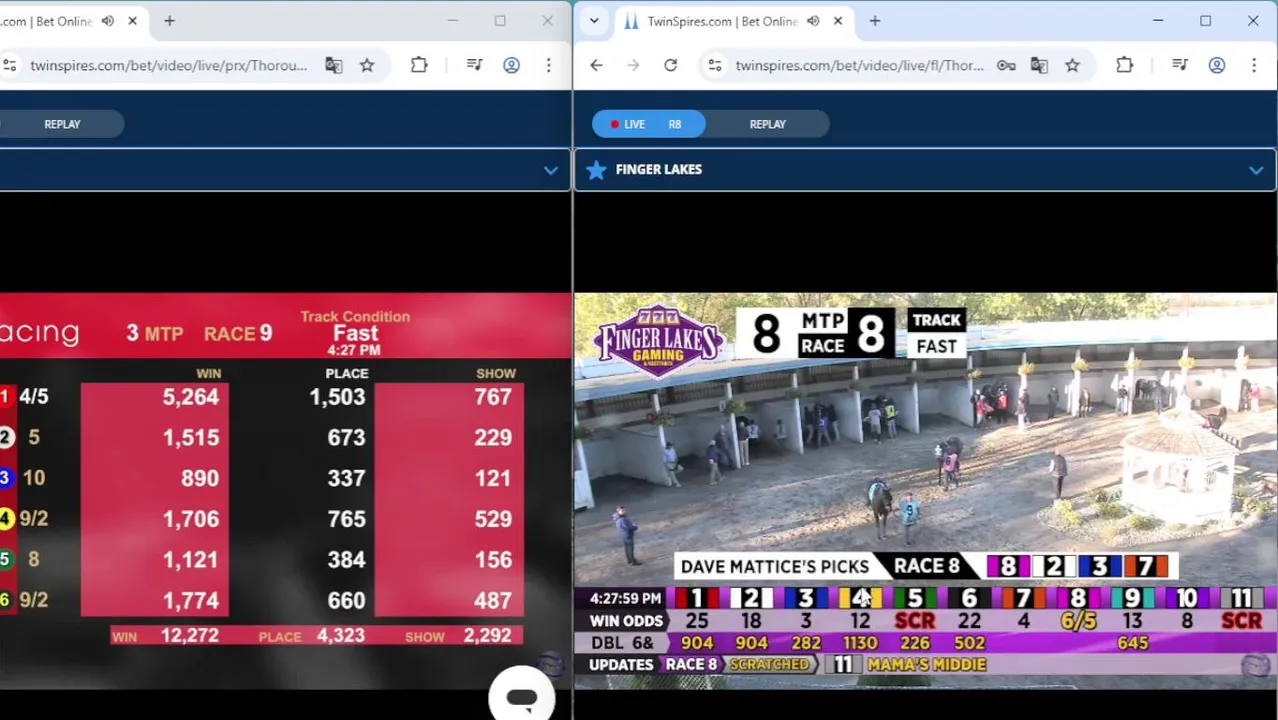Image resolution: width=1278 pixels, height=720 pixels.
Task: Open Chrome menu in right window
Action: click(1254, 65)
